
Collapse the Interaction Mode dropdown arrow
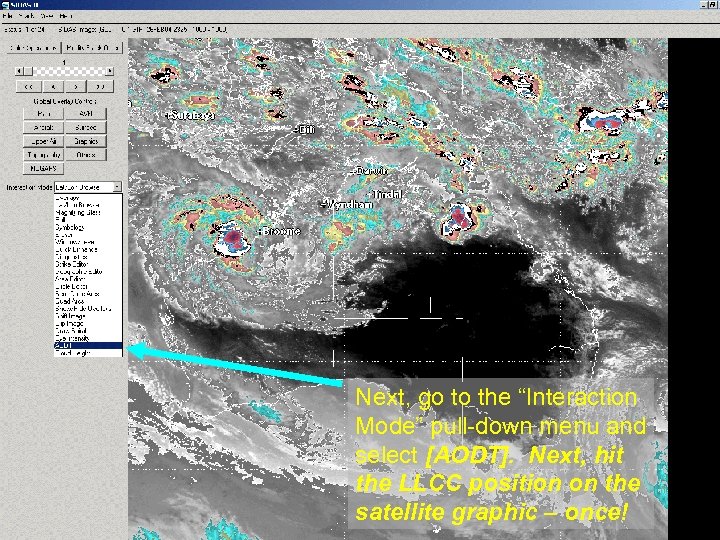tap(118, 187)
